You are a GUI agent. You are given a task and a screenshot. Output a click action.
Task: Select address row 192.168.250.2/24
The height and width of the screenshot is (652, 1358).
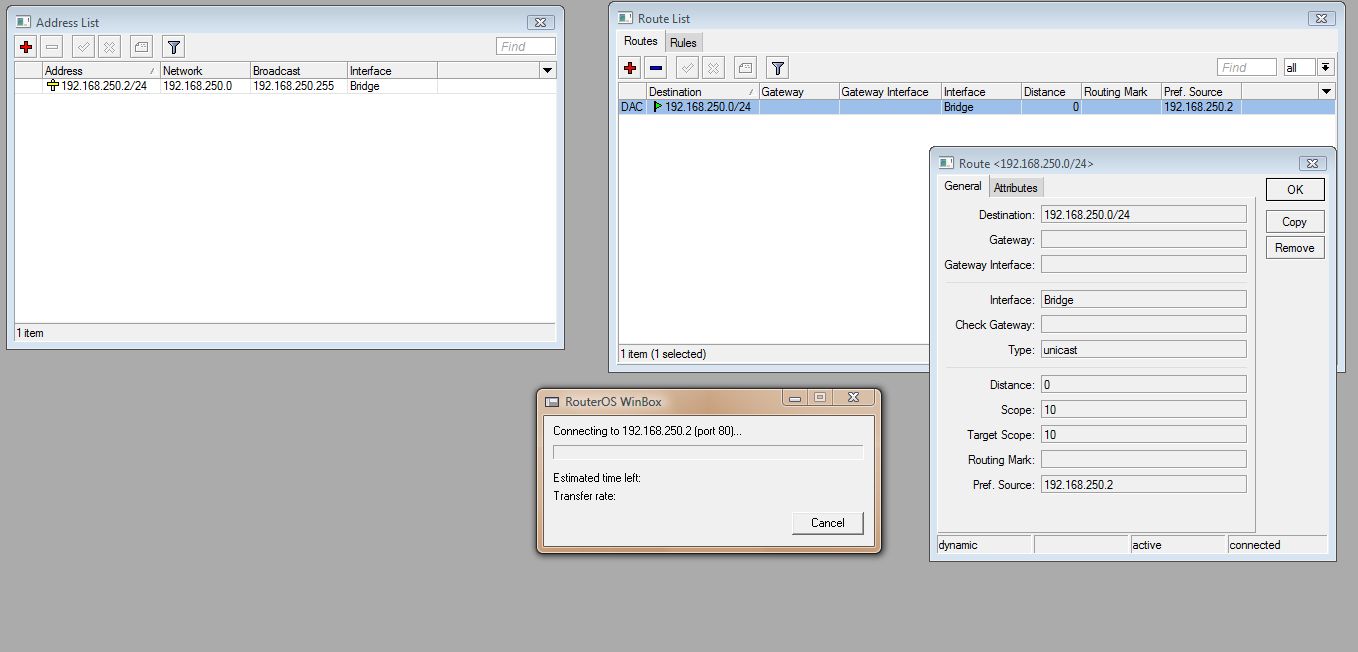(285, 86)
